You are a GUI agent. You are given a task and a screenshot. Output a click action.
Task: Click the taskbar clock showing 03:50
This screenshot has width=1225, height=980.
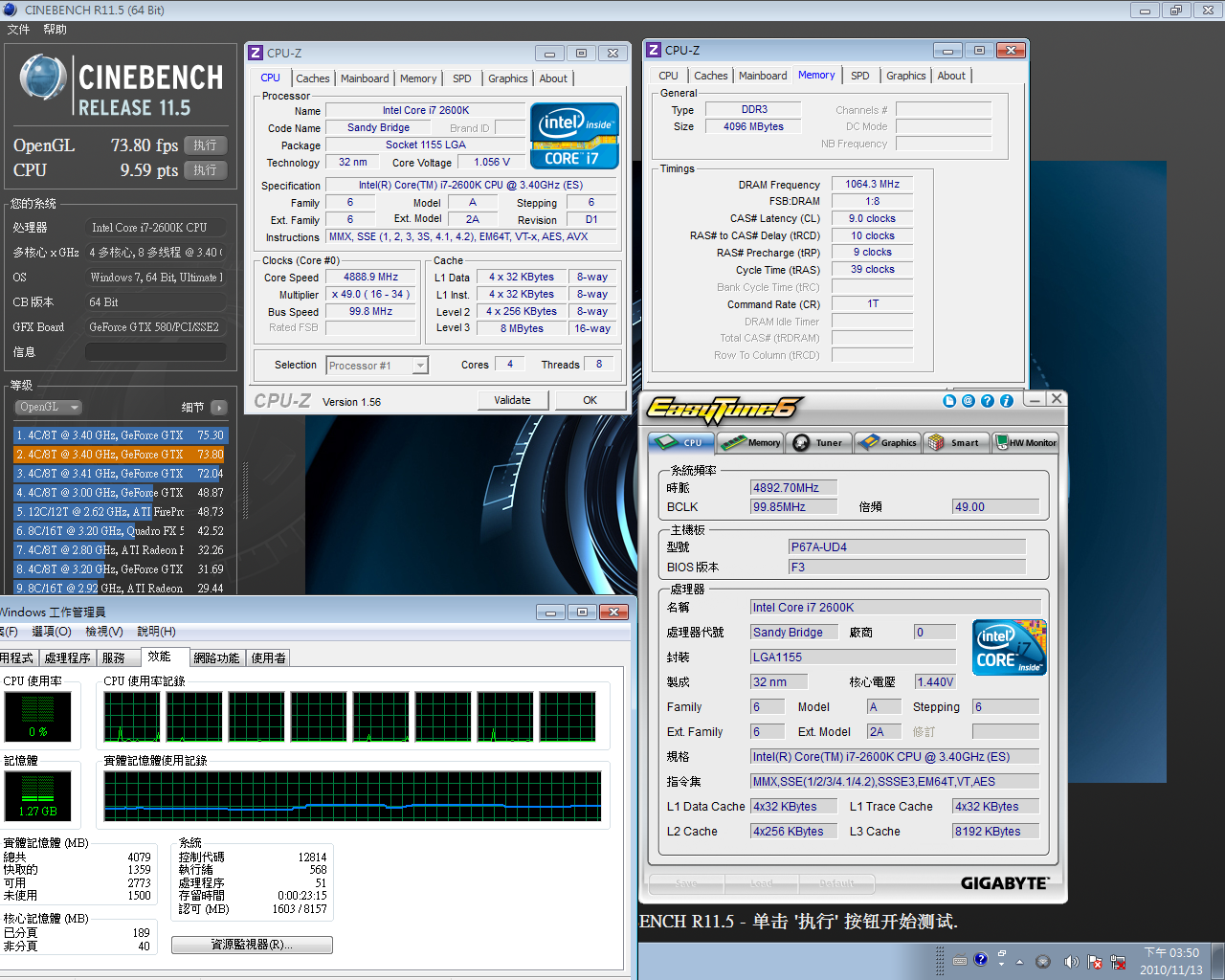pyautogui.click(x=1171, y=961)
